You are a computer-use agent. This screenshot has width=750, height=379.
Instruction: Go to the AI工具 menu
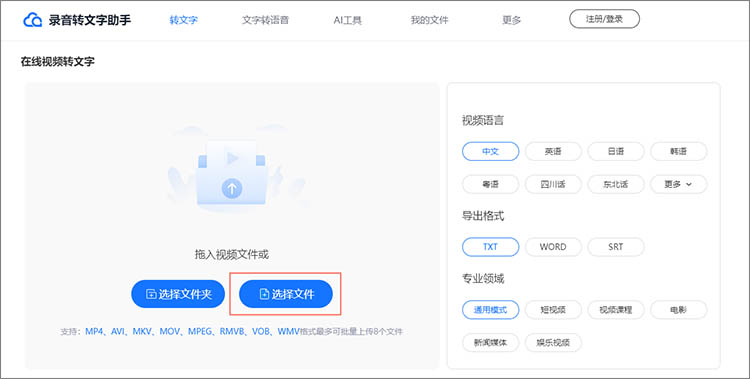(348, 20)
